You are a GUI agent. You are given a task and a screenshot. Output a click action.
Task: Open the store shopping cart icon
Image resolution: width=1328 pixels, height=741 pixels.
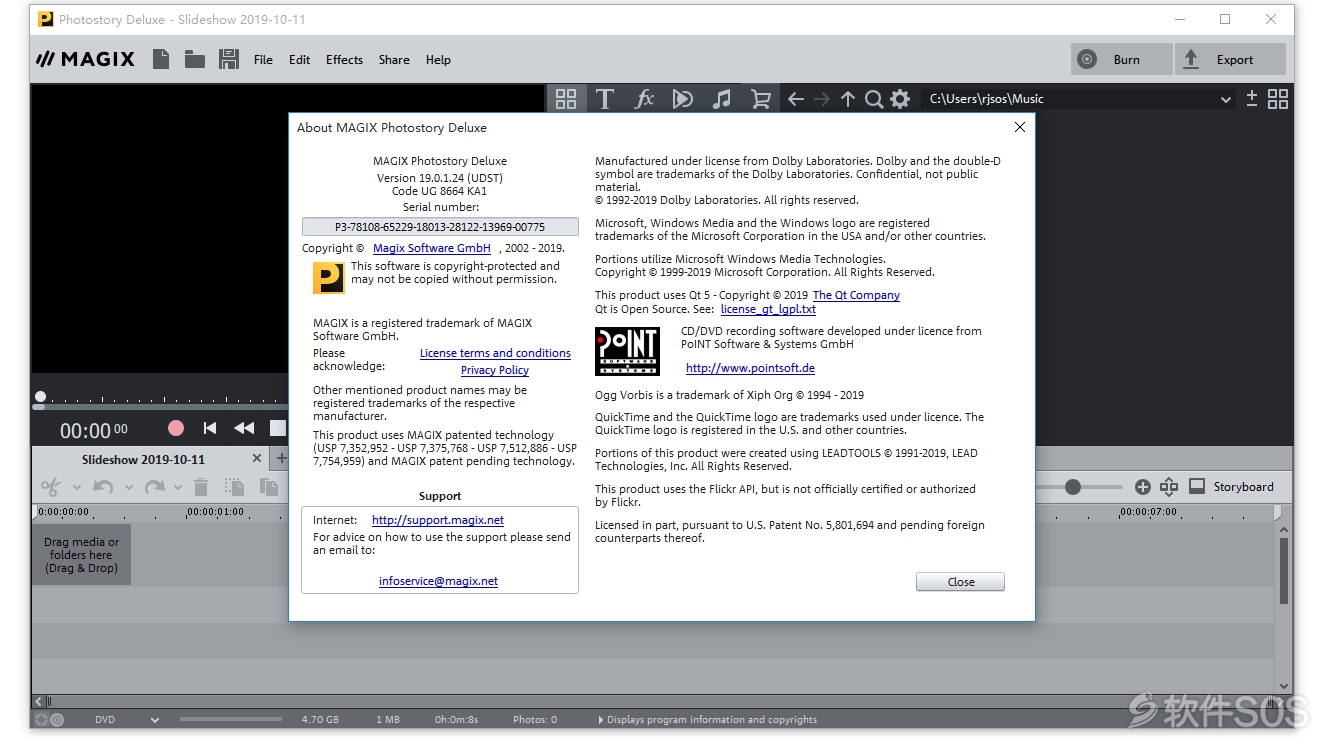pyautogui.click(x=761, y=98)
